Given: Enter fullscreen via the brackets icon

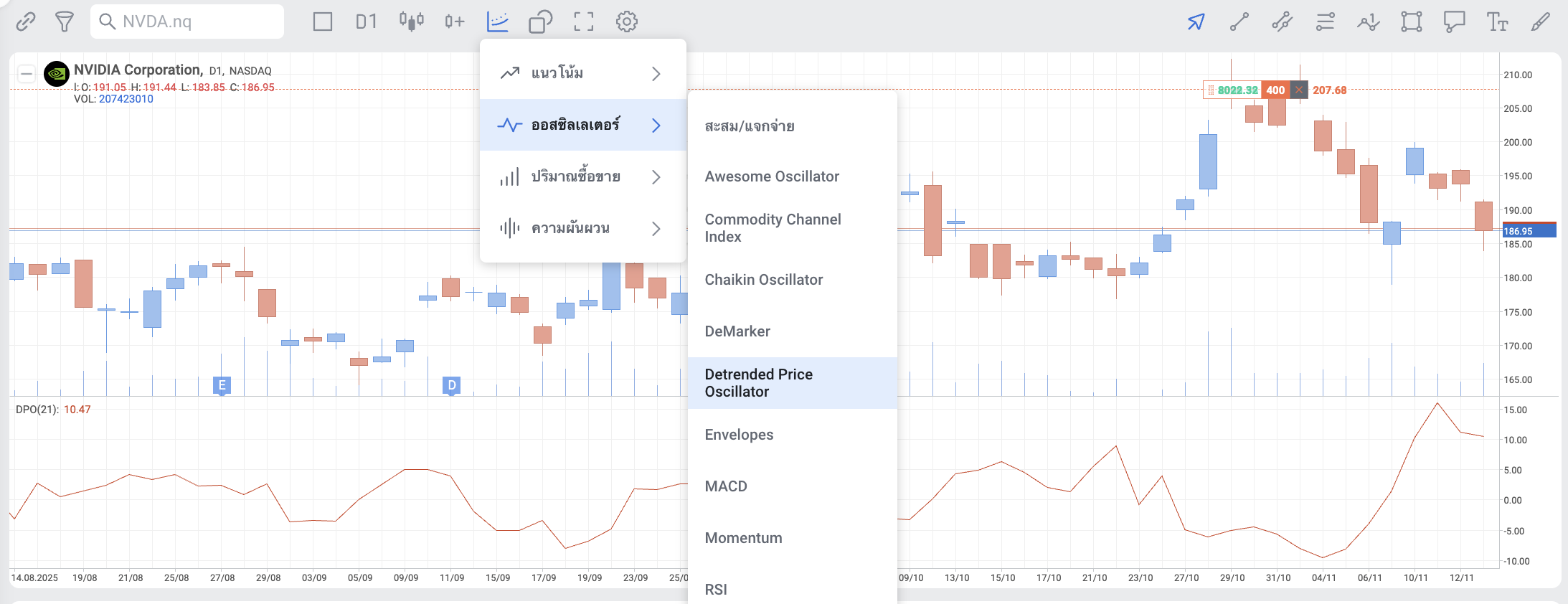Looking at the screenshot, I should [584, 22].
